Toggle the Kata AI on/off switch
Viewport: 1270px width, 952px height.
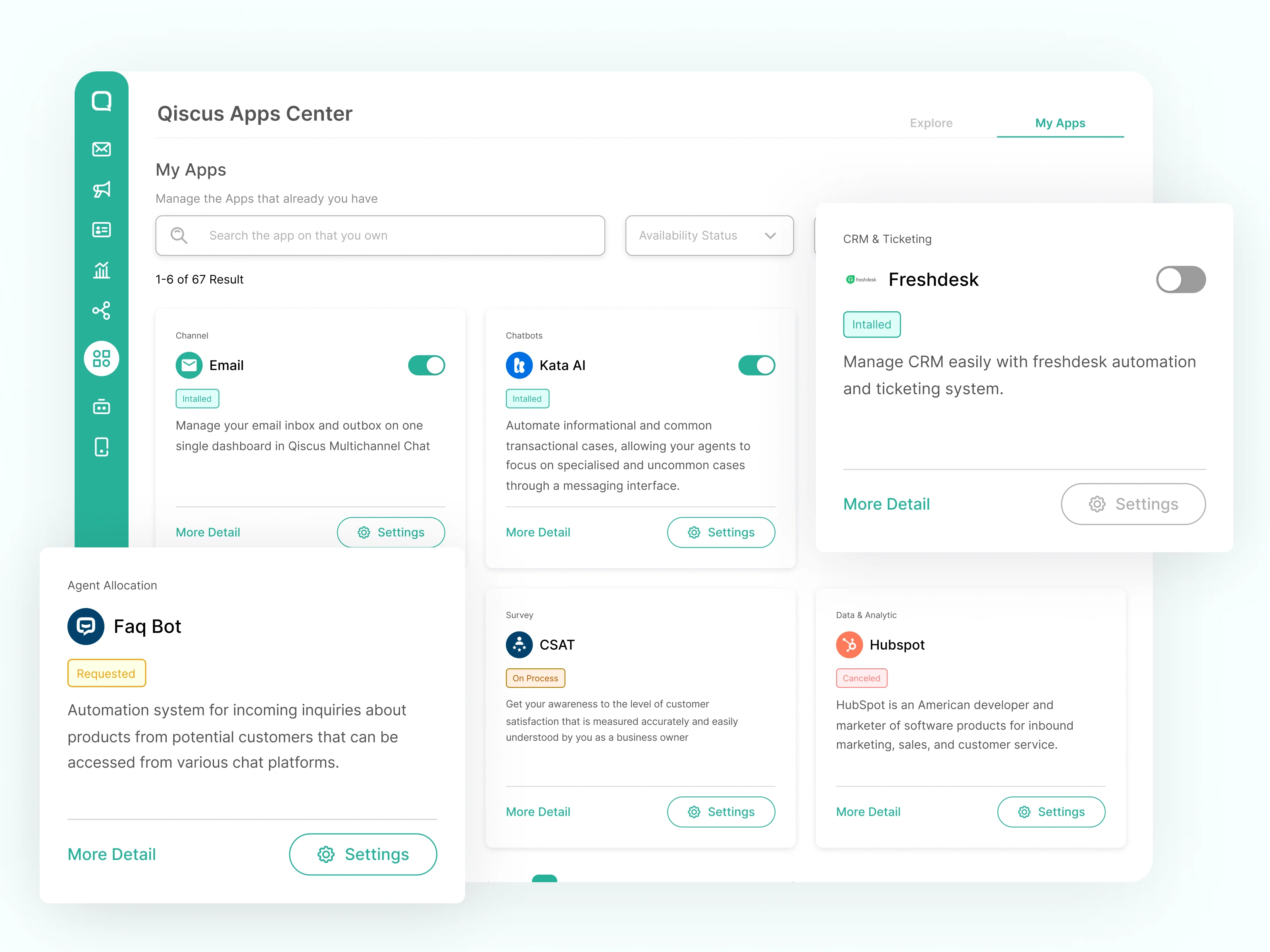[756, 365]
